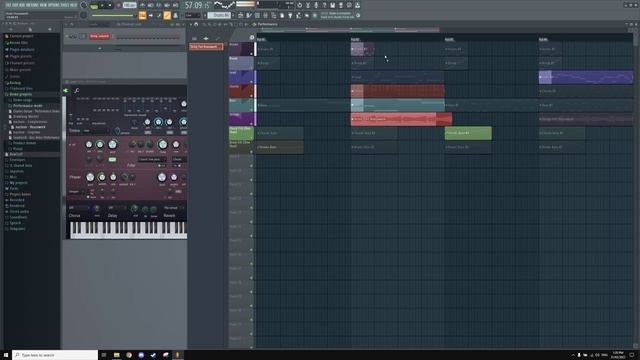This screenshot has height=360, width=640.
Task: Select the red pattern in picker panel
Action: point(206,47)
